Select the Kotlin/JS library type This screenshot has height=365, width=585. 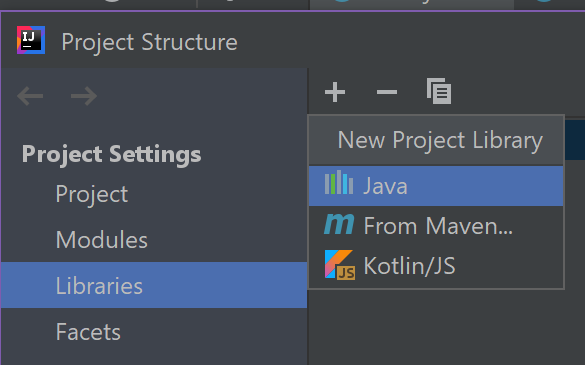point(436,266)
